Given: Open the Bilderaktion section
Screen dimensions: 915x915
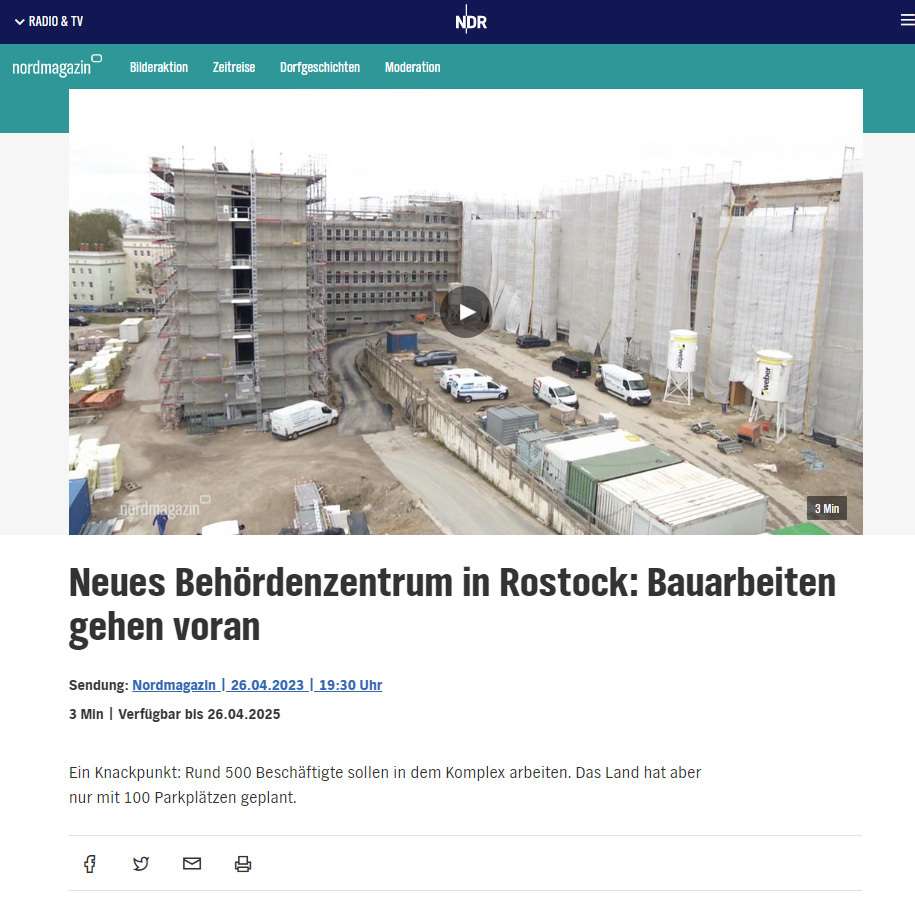Looking at the screenshot, I should click(158, 67).
